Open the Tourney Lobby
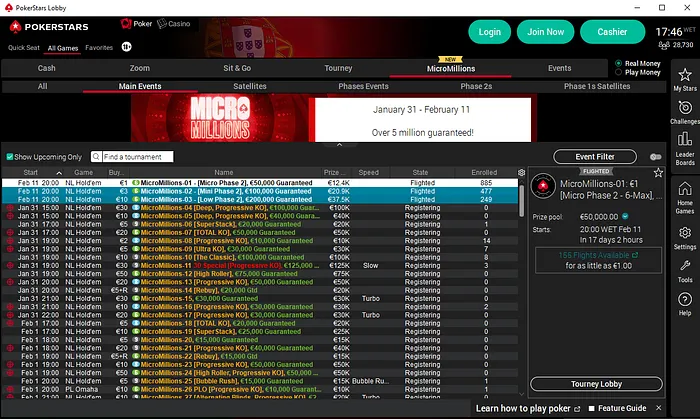The image size is (700, 419). pos(596,384)
